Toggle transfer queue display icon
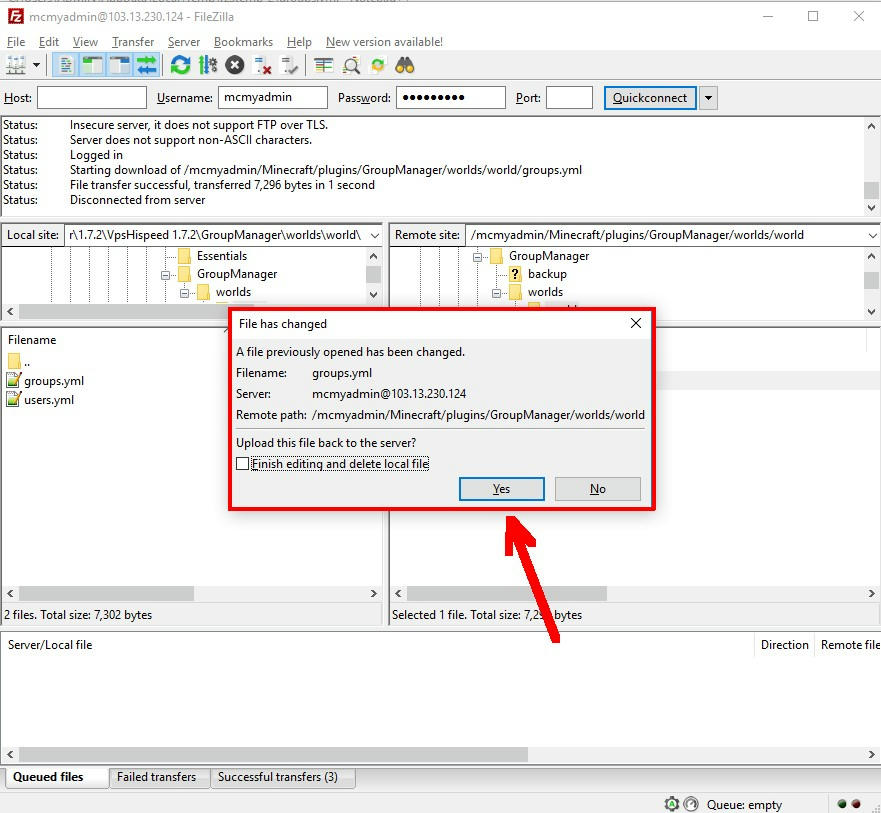The image size is (881, 813). 147,65
